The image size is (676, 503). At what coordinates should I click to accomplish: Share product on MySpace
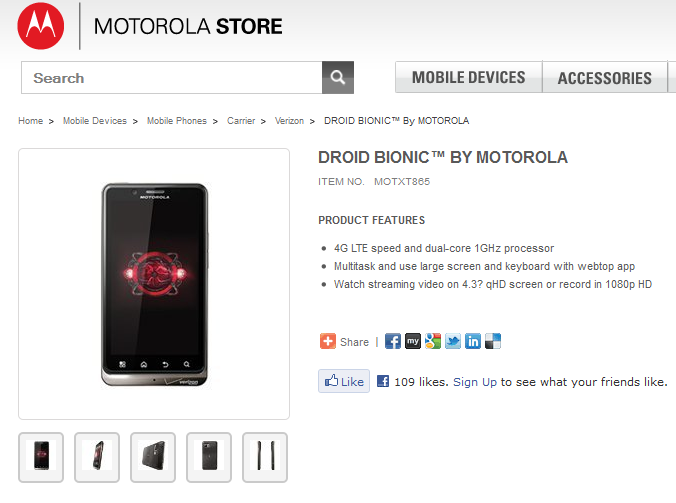[412, 341]
